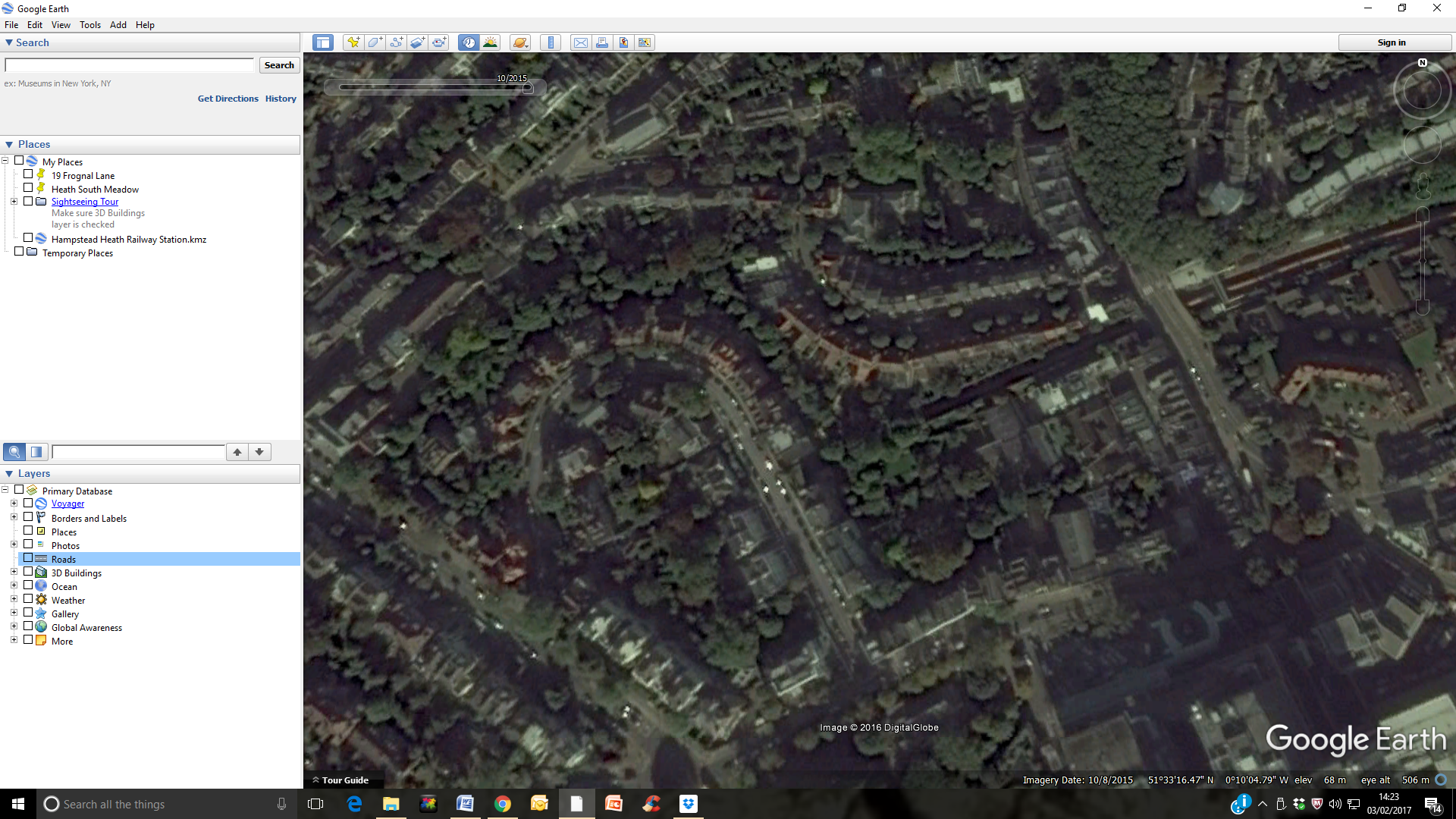1456x819 pixels.
Task: Open the search History link
Action: click(281, 99)
